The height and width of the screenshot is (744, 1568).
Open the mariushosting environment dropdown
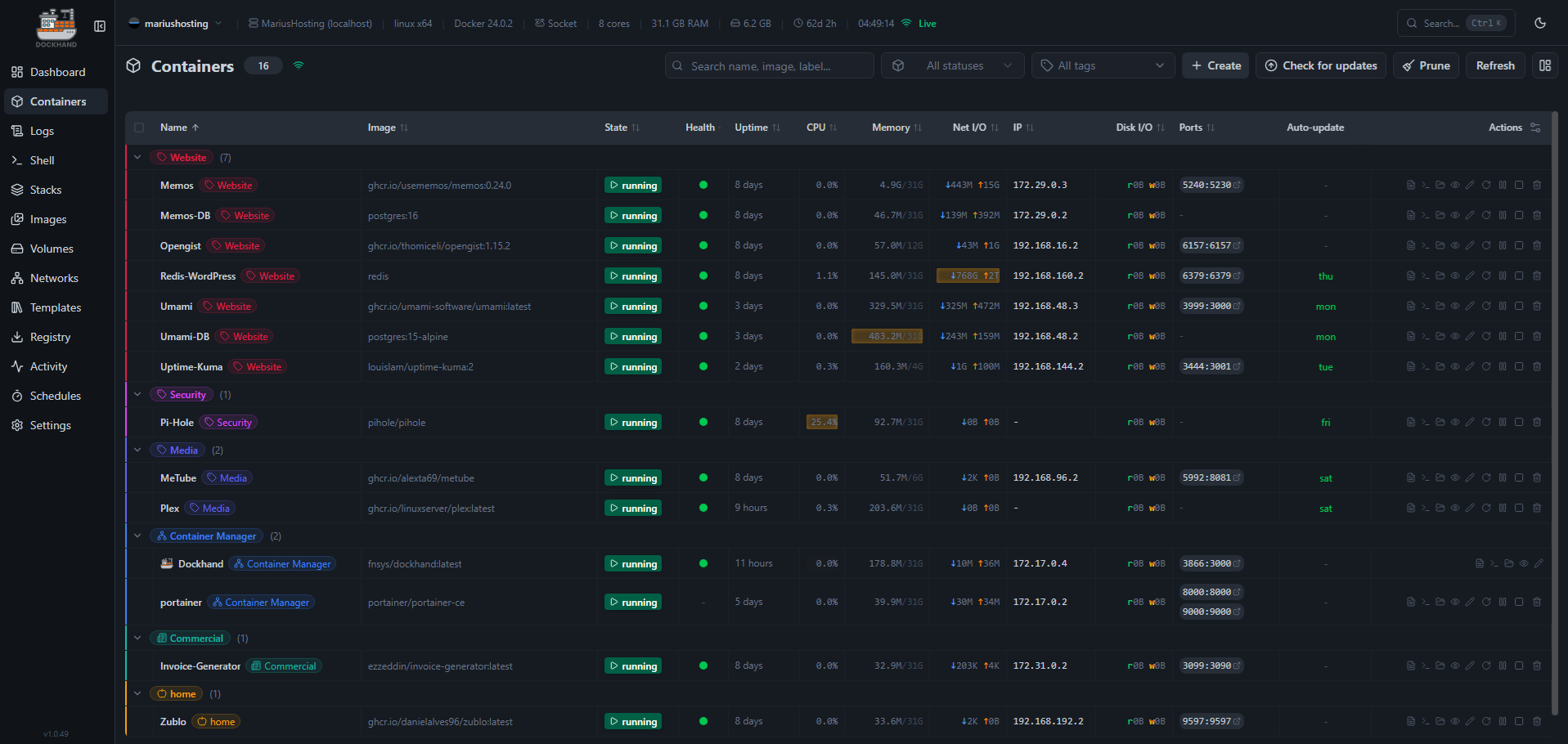pyautogui.click(x=176, y=24)
